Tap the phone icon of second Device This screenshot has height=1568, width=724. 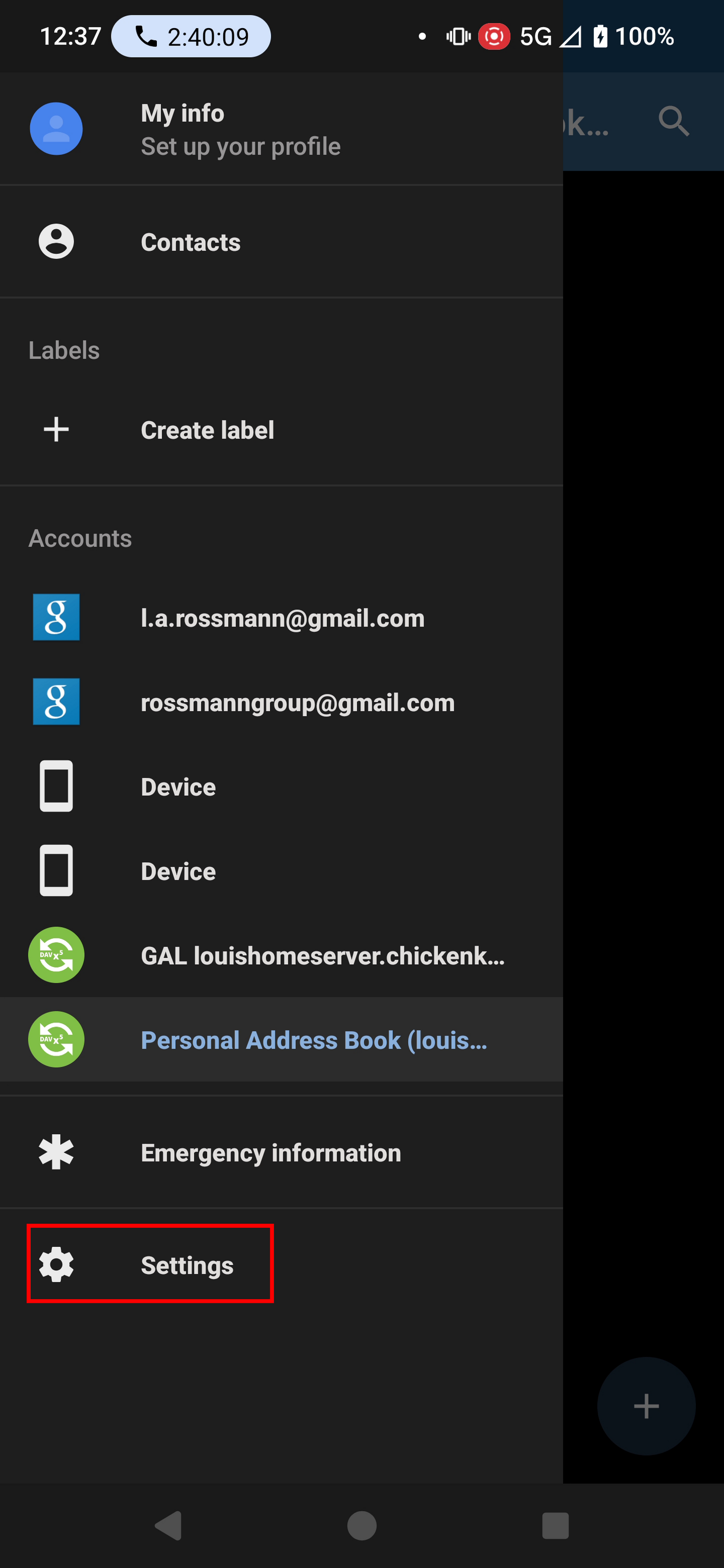(56, 870)
